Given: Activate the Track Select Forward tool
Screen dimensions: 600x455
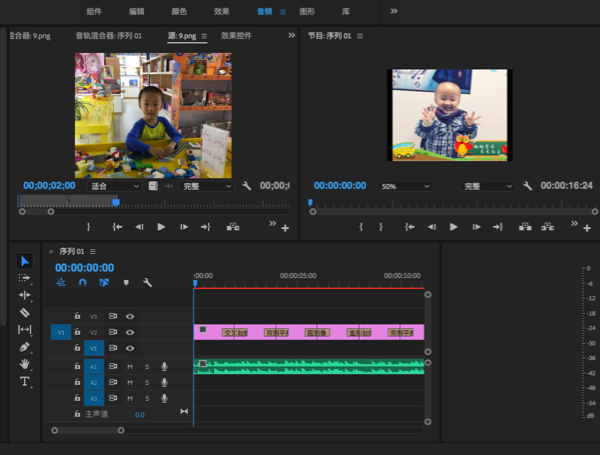Looking at the screenshot, I should [25, 278].
